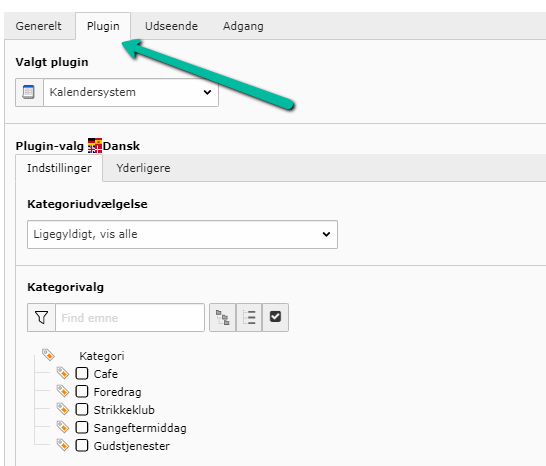Select the Plugin tab
546x466 pixels.
tap(103, 26)
